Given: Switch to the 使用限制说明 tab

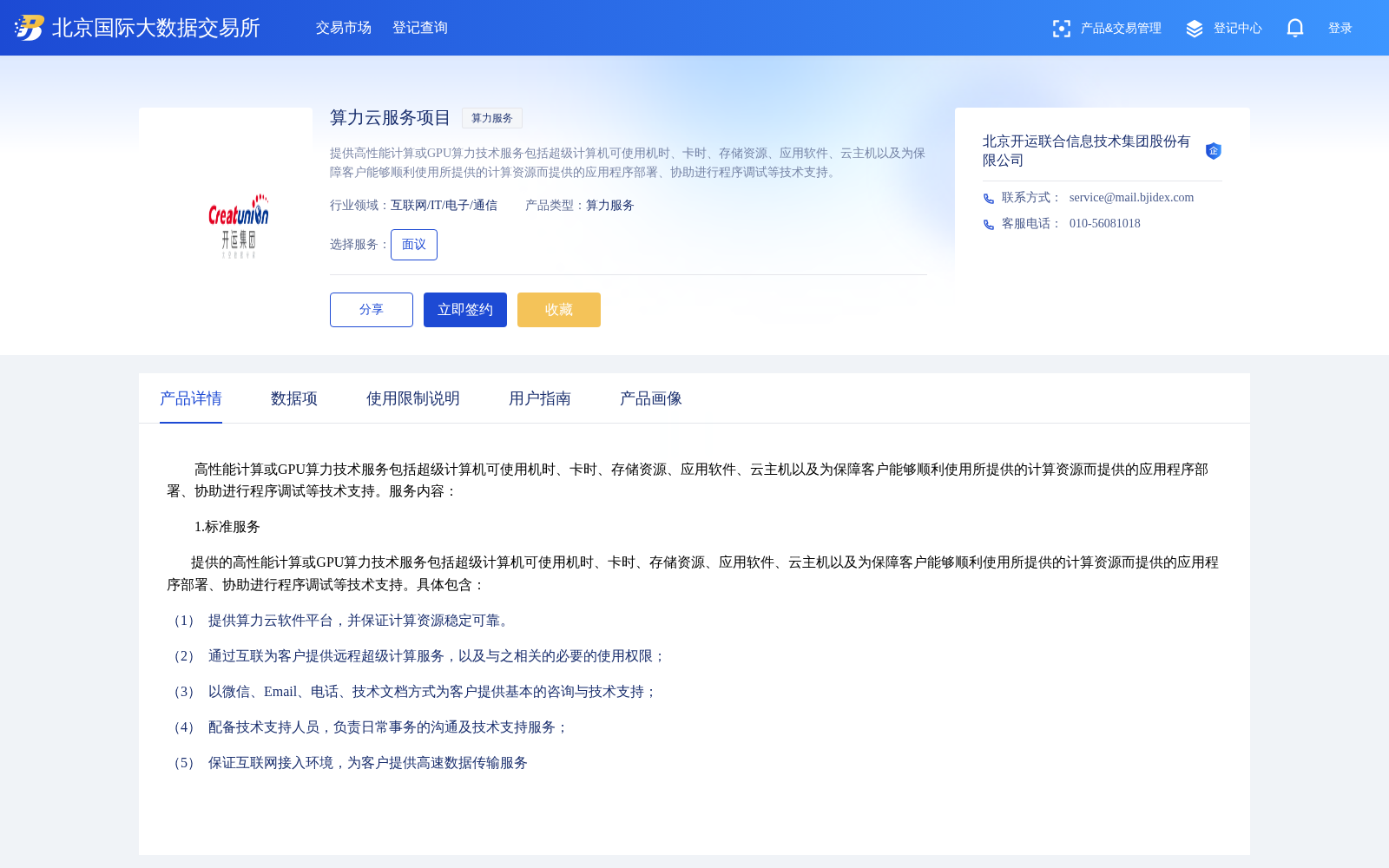Looking at the screenshot, I should (x=413, y=398).
